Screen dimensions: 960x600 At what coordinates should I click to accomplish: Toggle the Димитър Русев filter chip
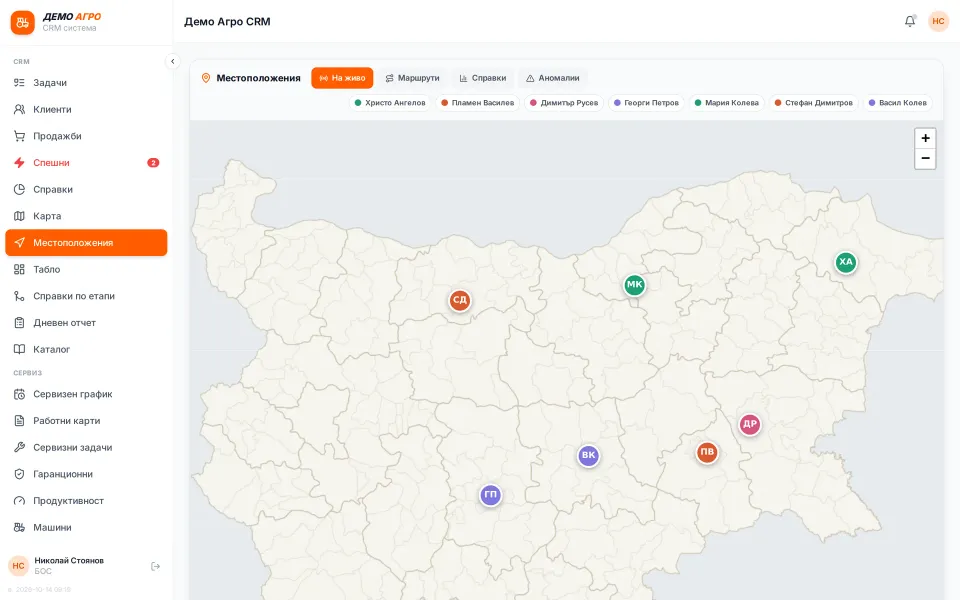coord(564,103)
